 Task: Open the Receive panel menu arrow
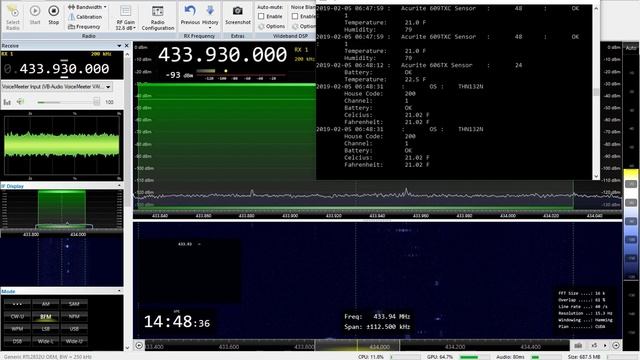119,45
